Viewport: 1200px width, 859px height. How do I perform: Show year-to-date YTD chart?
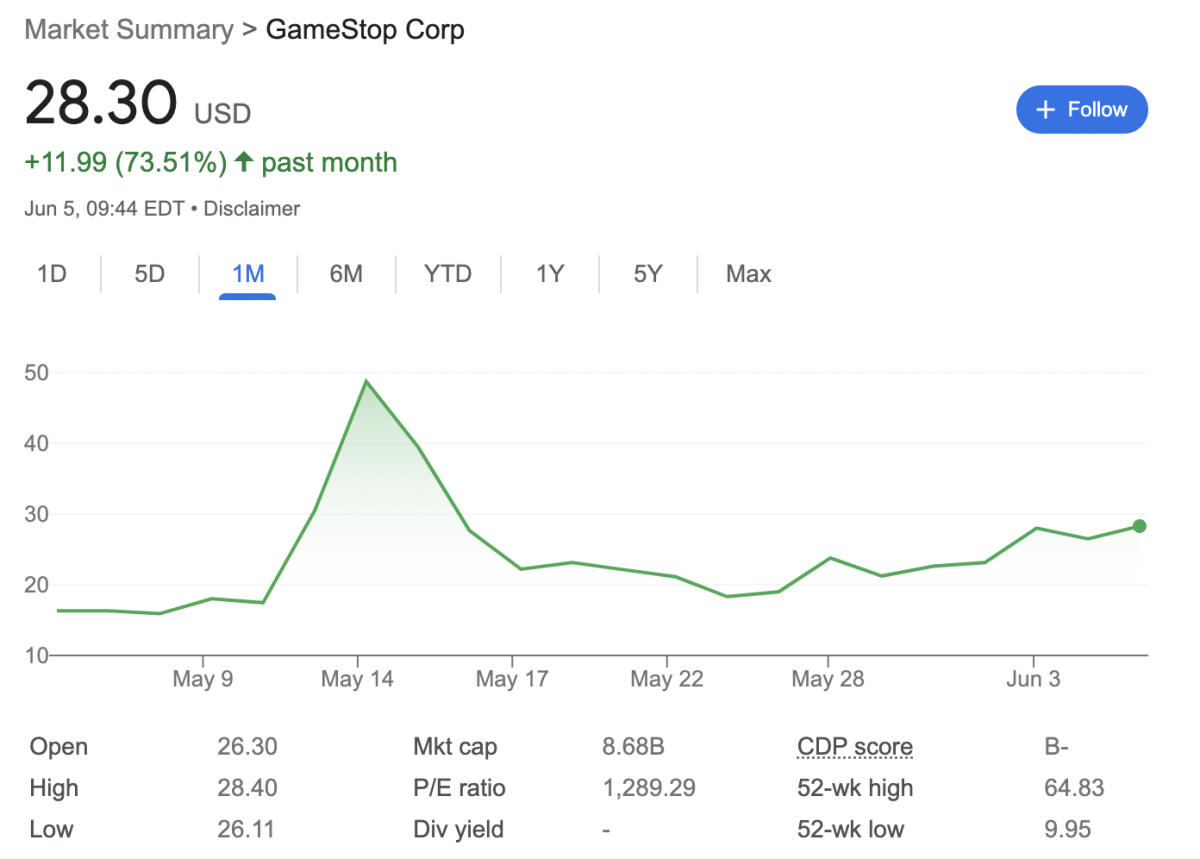point(447,274)
